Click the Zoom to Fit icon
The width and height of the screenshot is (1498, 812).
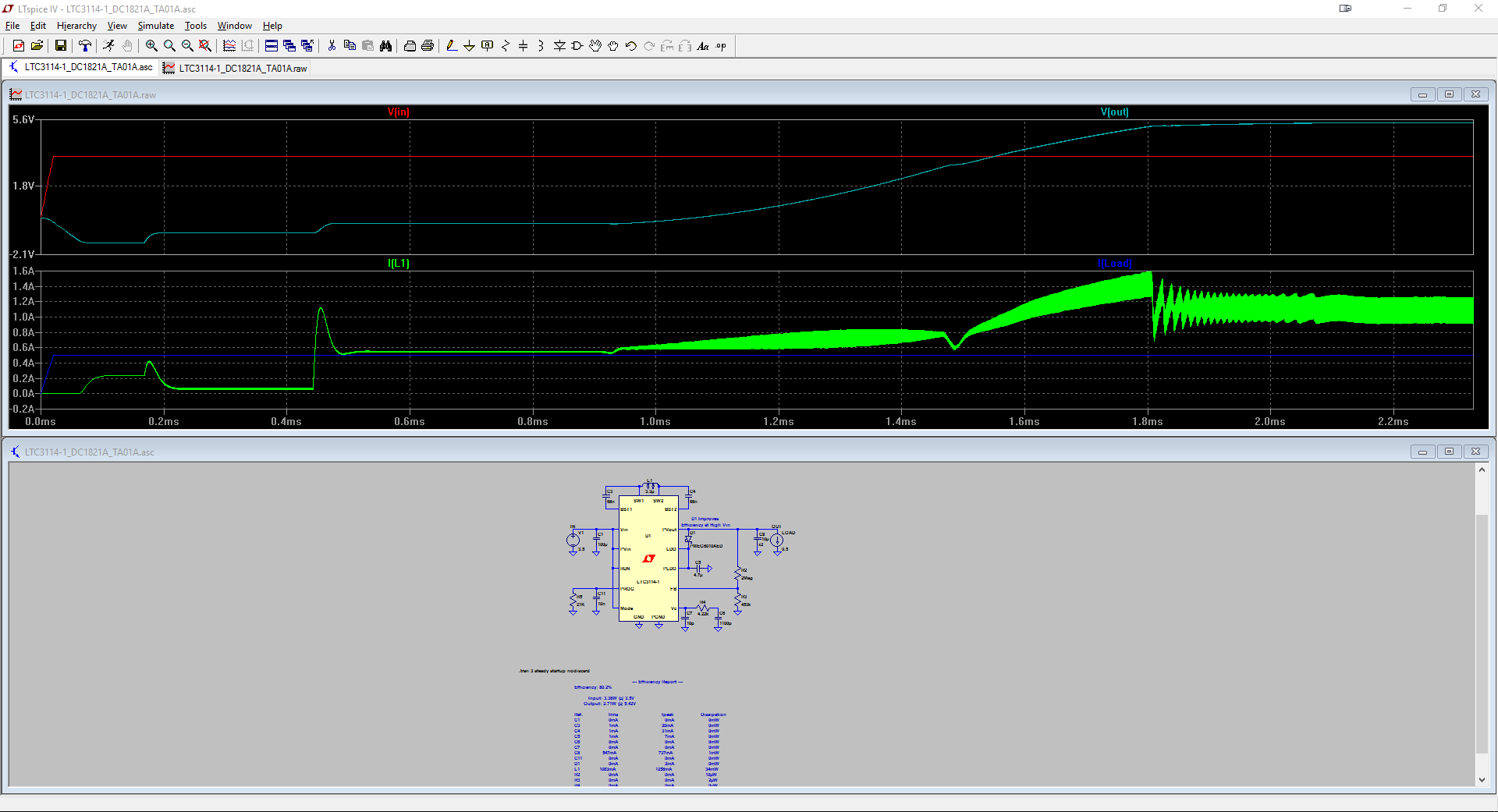pos(205,46)
